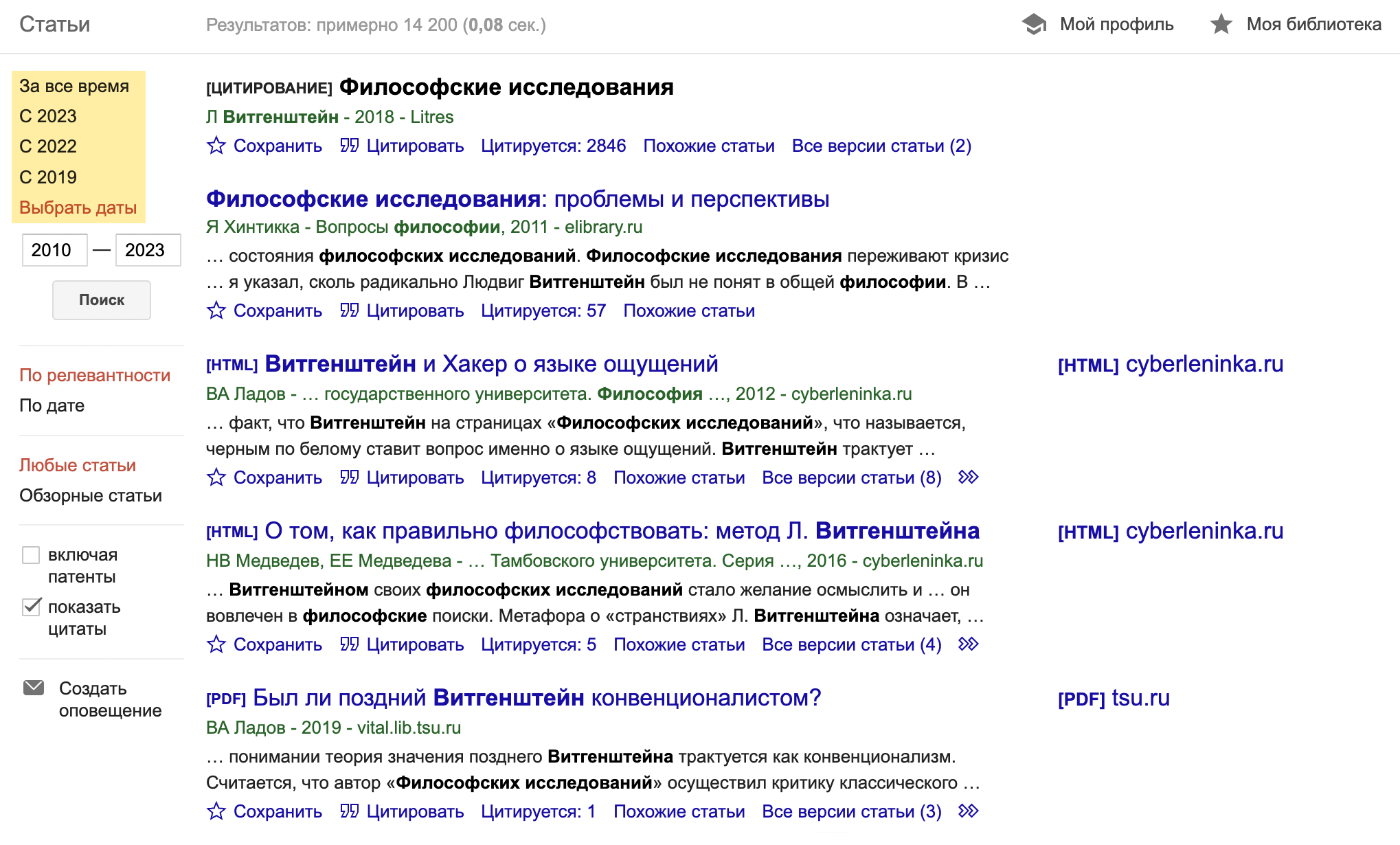Select 'Выбрать даты' custom range option
The image size is (1400, 845).
pos(78,207)
